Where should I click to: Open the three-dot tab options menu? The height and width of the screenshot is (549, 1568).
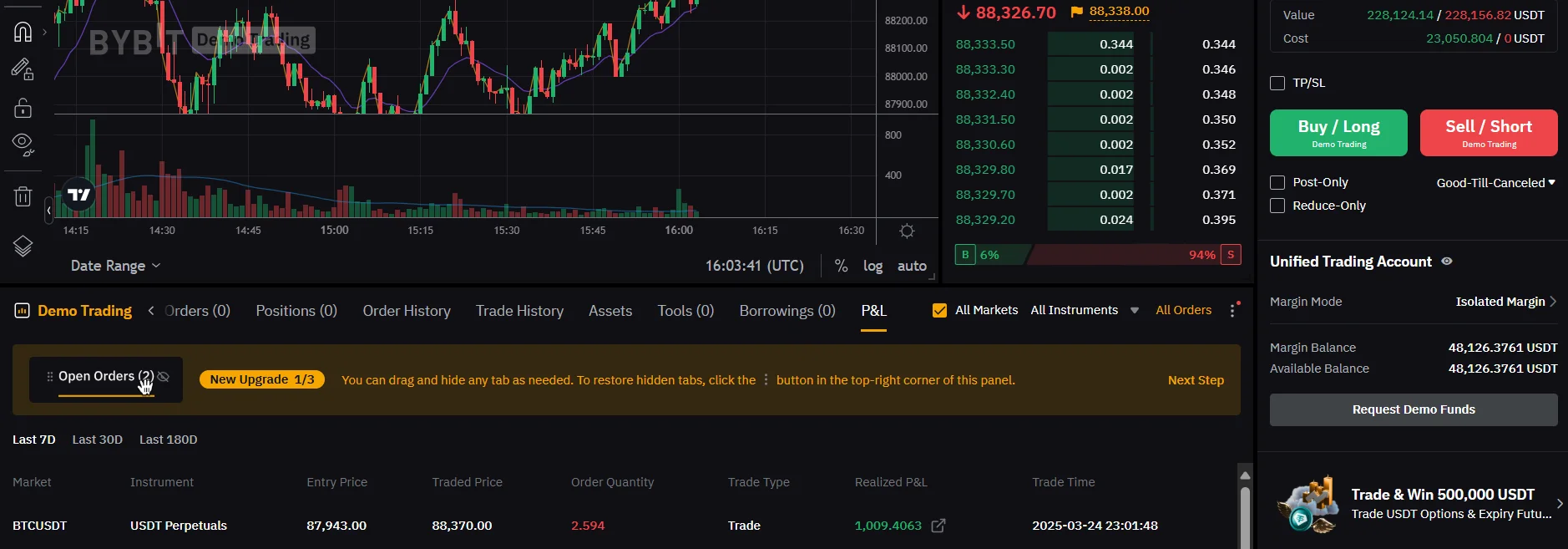1232,311
